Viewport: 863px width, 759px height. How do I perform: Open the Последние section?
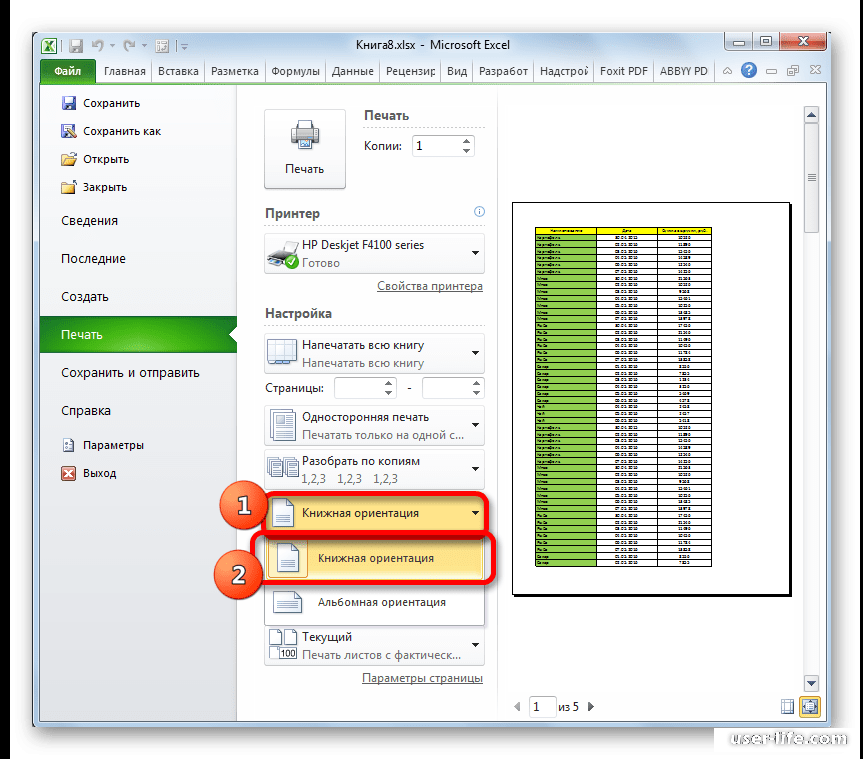93,259
